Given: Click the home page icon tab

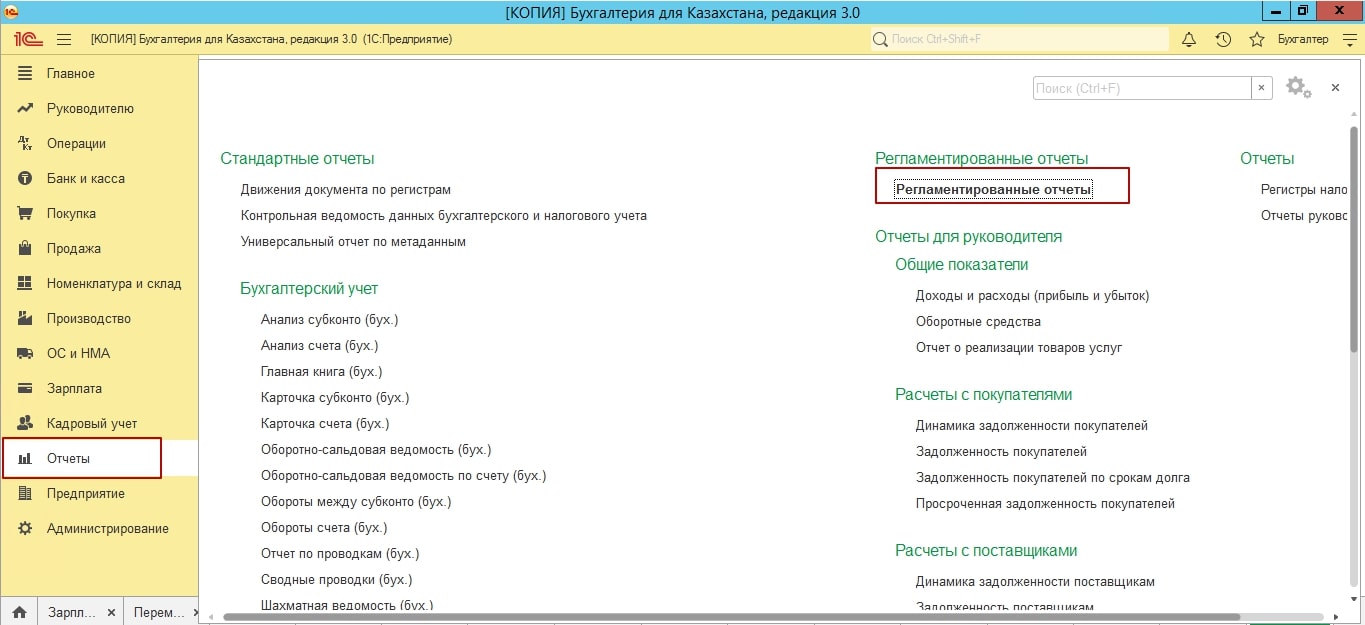Looking at the screenshot, I should (18, 612).
